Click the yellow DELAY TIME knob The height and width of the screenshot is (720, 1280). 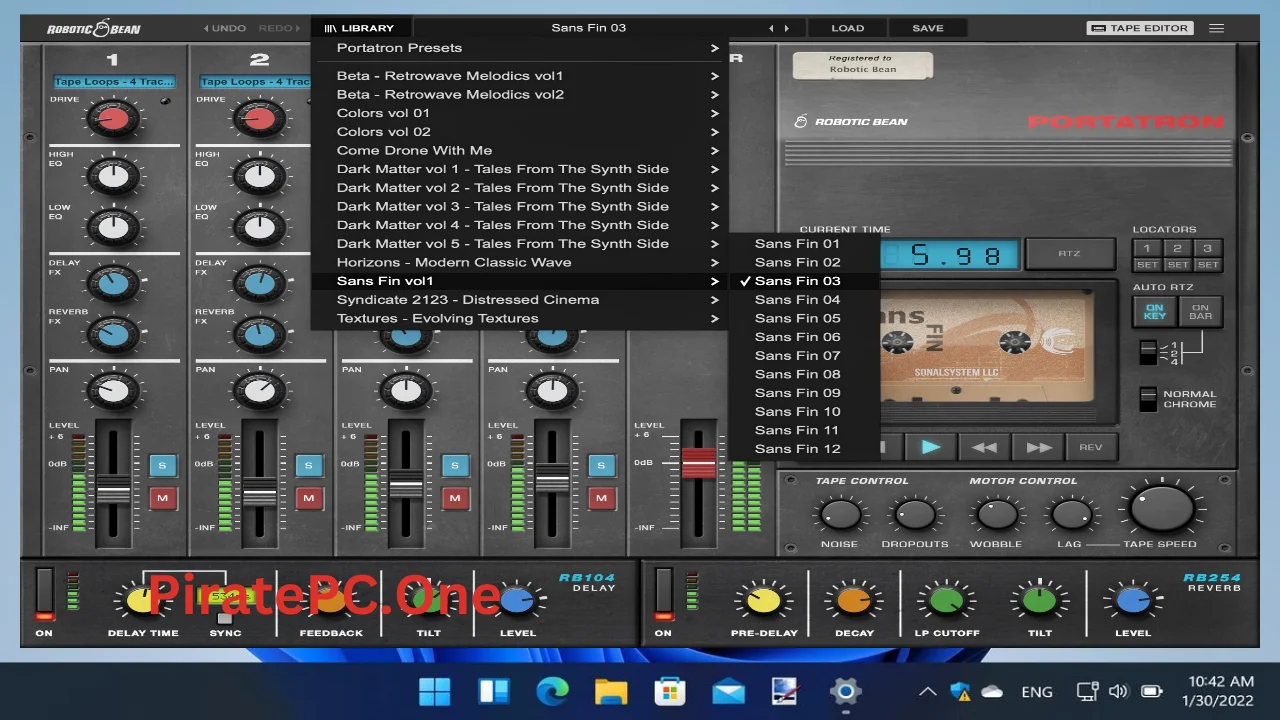tap(143, 600)
